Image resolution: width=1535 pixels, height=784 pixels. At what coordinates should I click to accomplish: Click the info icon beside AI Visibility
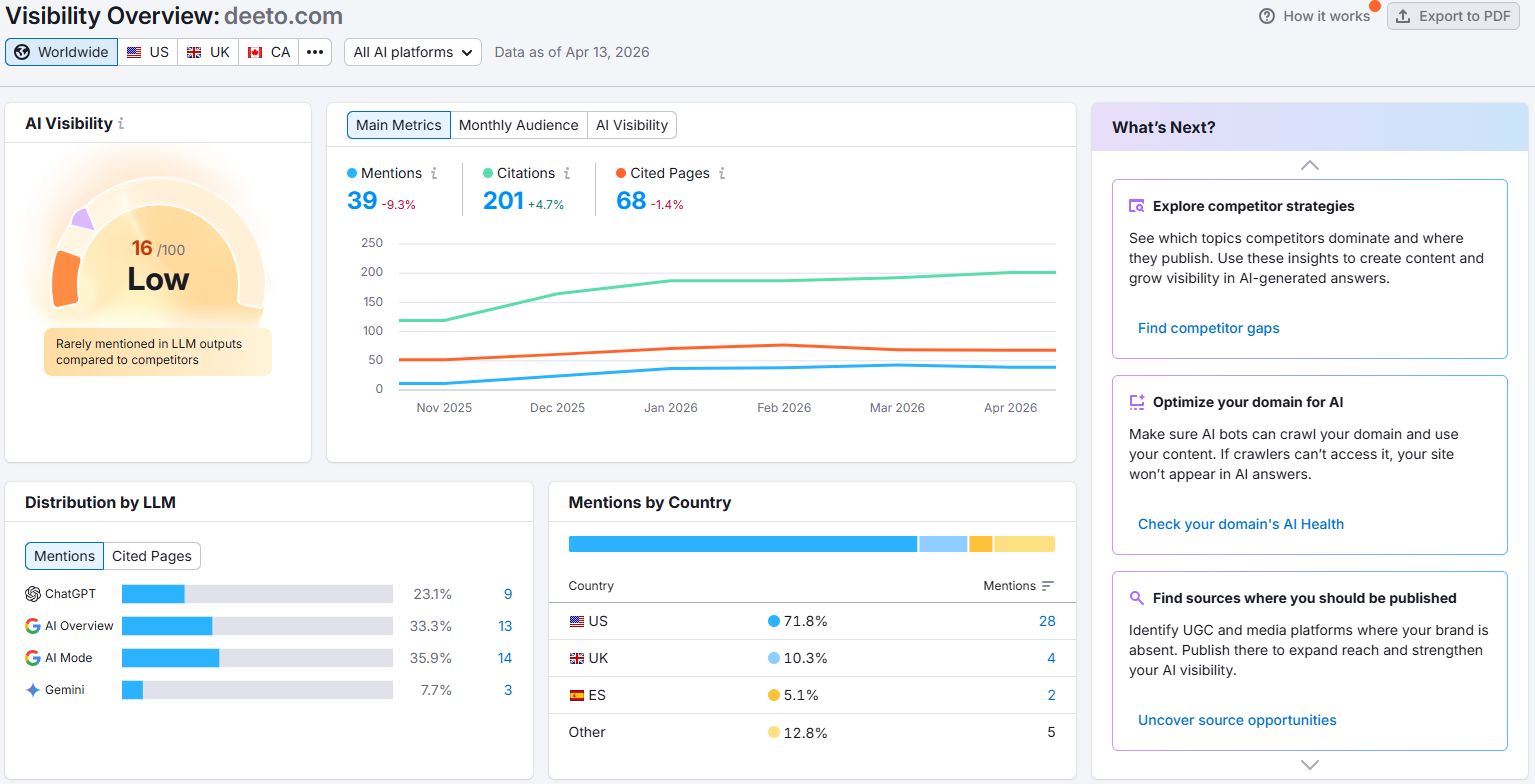click(121, 124)
